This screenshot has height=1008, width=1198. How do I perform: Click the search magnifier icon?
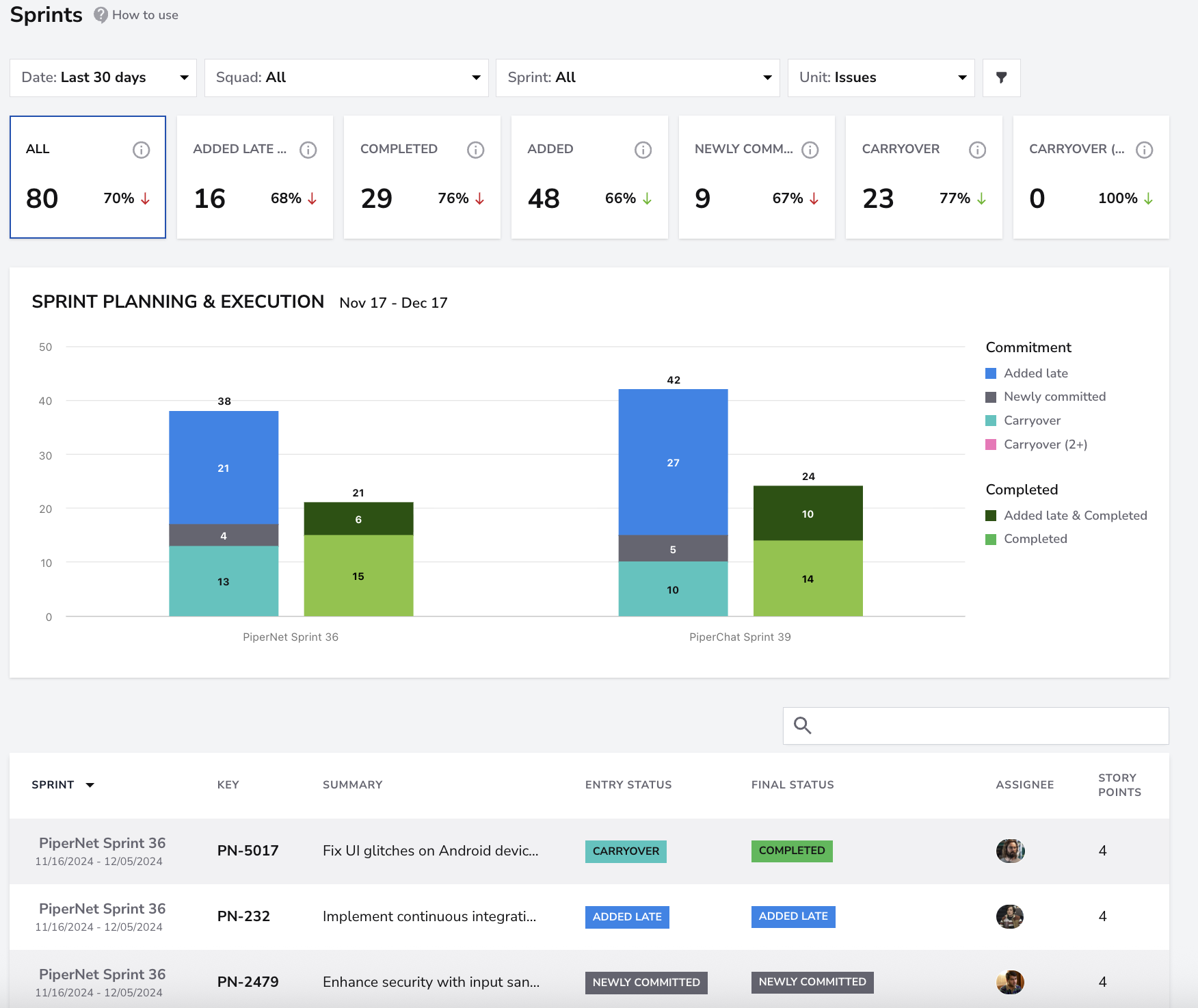tap(803, 725)
